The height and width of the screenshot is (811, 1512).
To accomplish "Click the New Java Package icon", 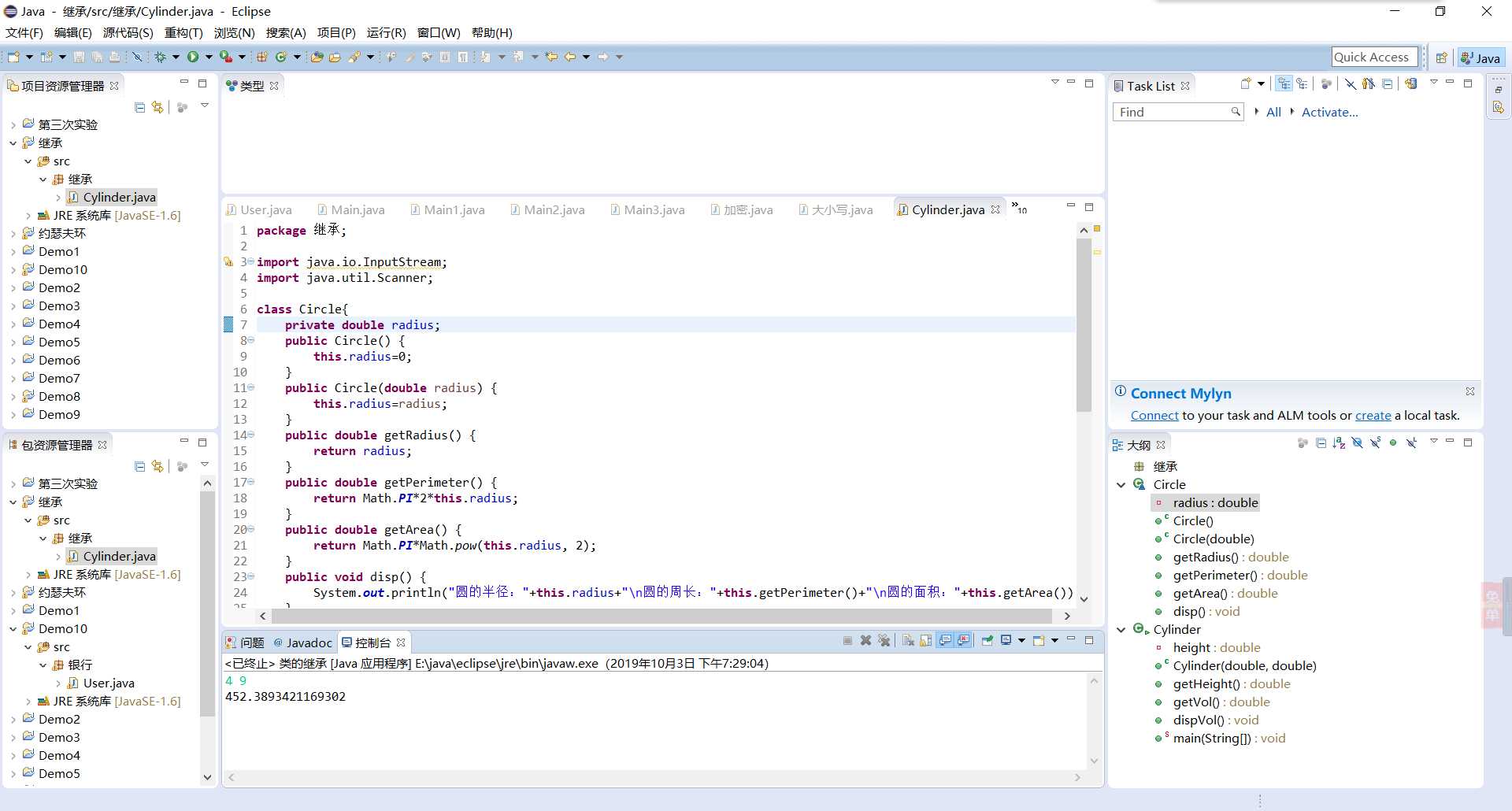I will [262, 57].
